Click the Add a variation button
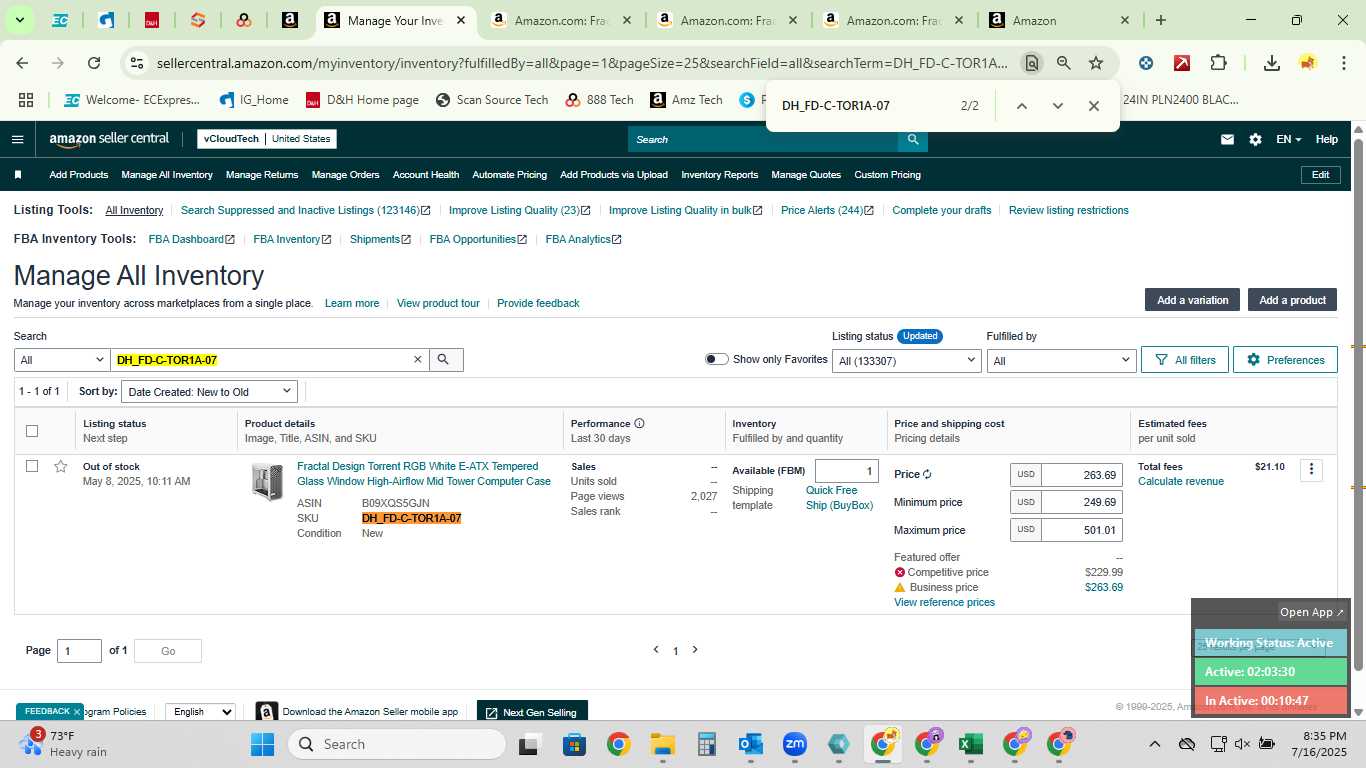The height and width of the screenshot is (768, 1366). pyautogui.click(x=1192, y=300)
